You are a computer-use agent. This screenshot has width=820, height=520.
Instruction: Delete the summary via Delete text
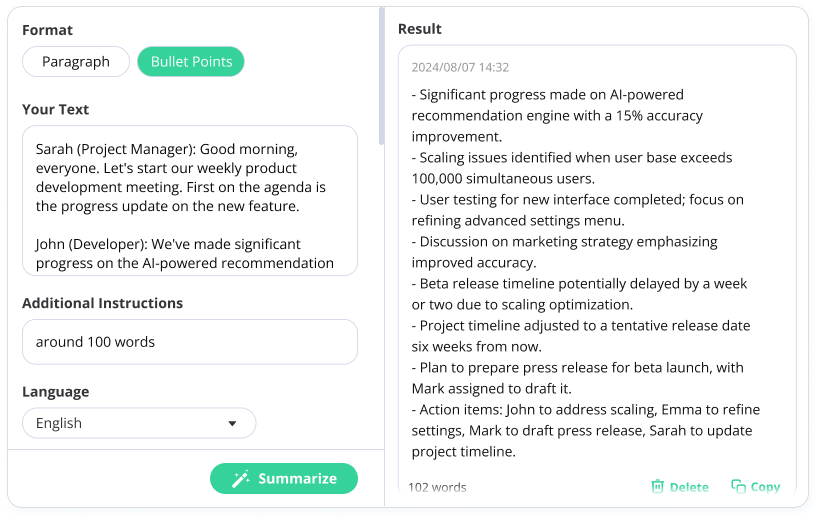[689, 487]
